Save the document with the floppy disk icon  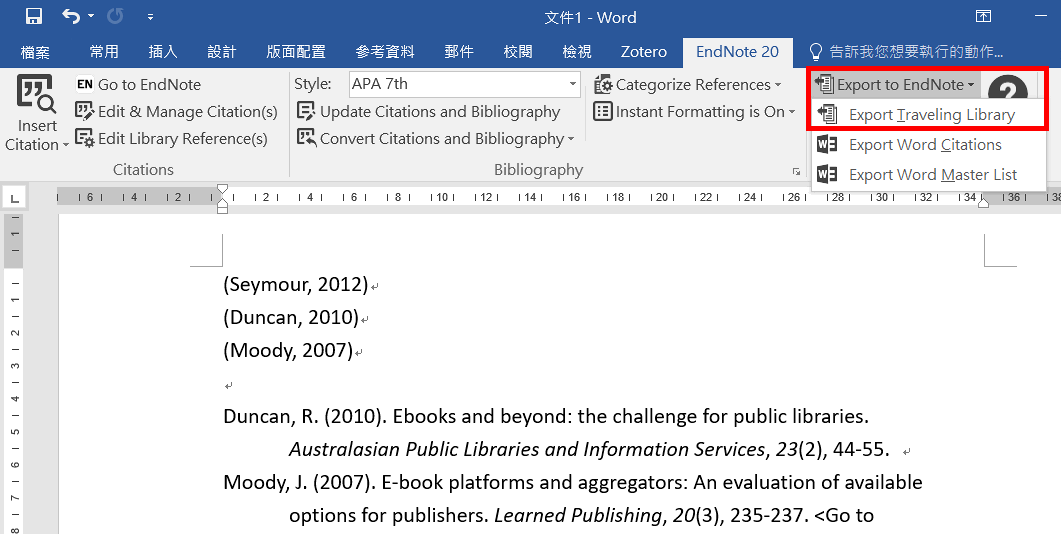[x=34, y=16]
